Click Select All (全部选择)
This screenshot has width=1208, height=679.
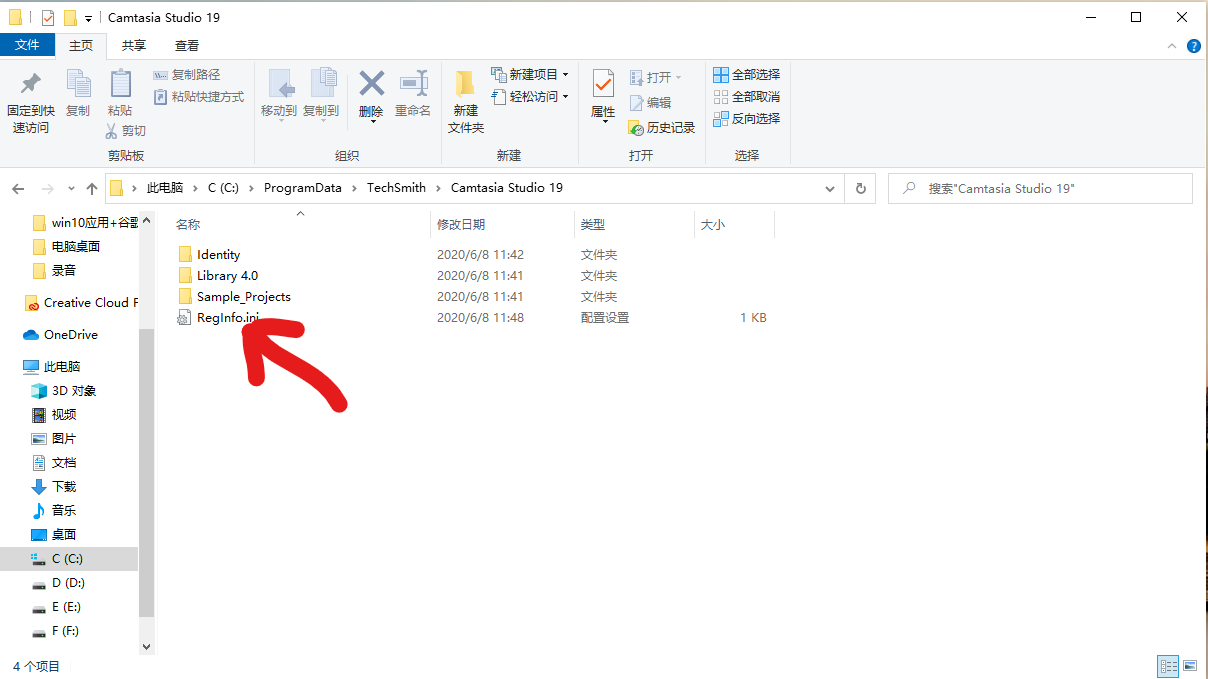(x=746, y=75)
